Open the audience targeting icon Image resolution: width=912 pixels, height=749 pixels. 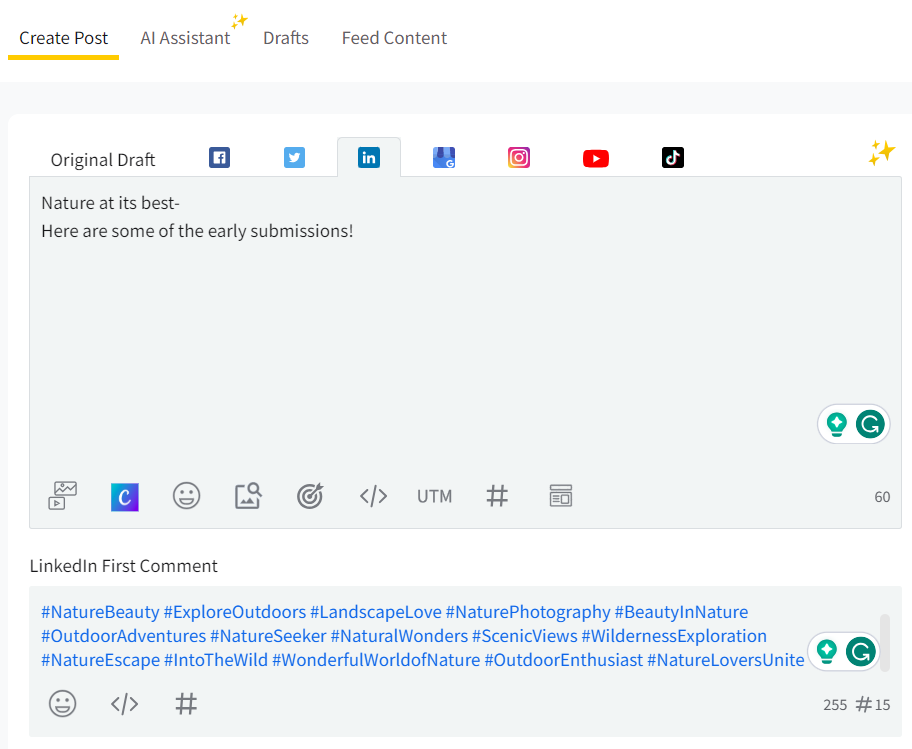click(310, 496)
